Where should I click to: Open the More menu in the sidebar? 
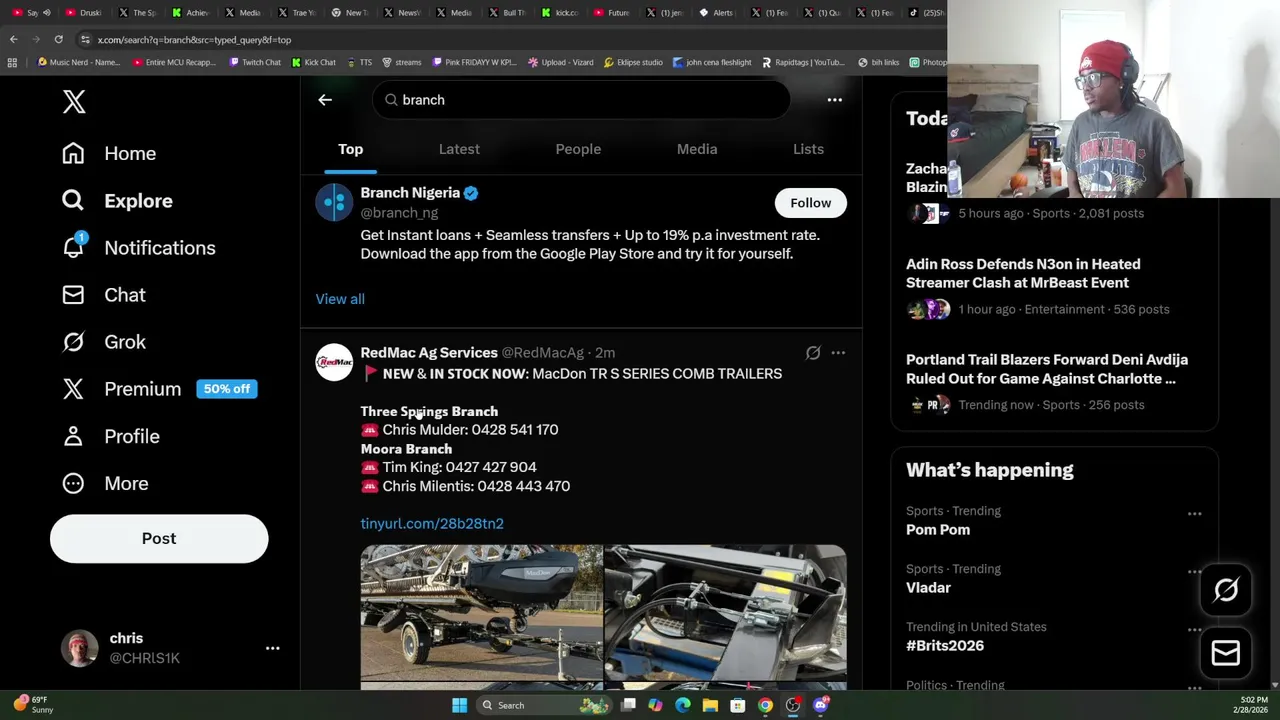105,483
